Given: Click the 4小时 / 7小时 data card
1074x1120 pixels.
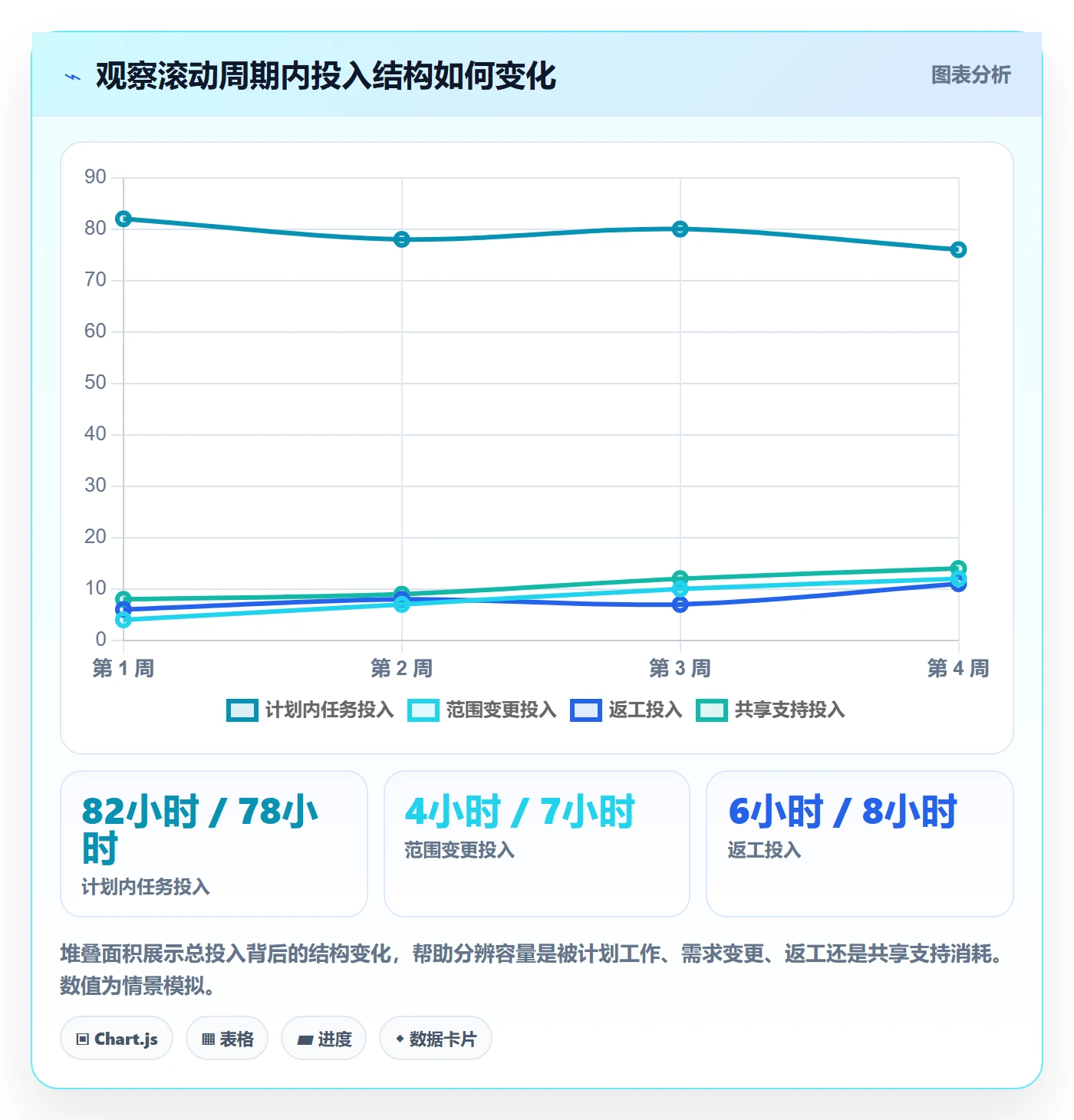Looking at the screenshot, I should point(537,844).
